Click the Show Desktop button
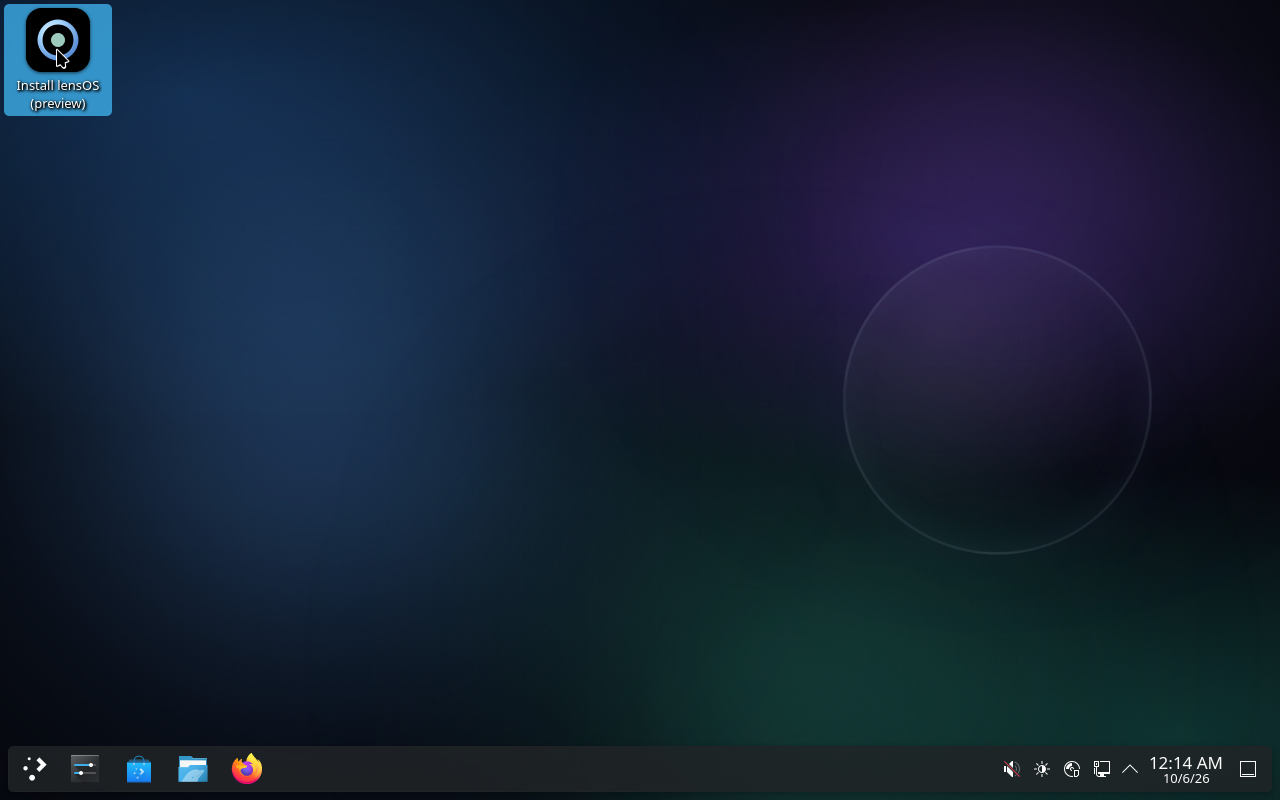 (1248, 769)
